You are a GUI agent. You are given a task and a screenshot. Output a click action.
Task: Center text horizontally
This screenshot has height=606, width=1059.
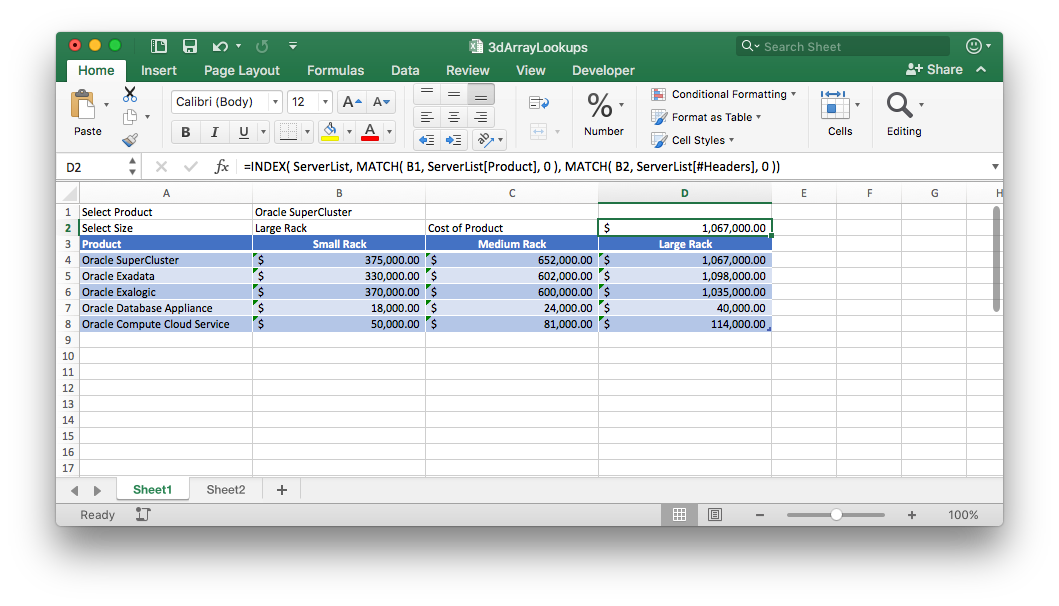point(454,118)
